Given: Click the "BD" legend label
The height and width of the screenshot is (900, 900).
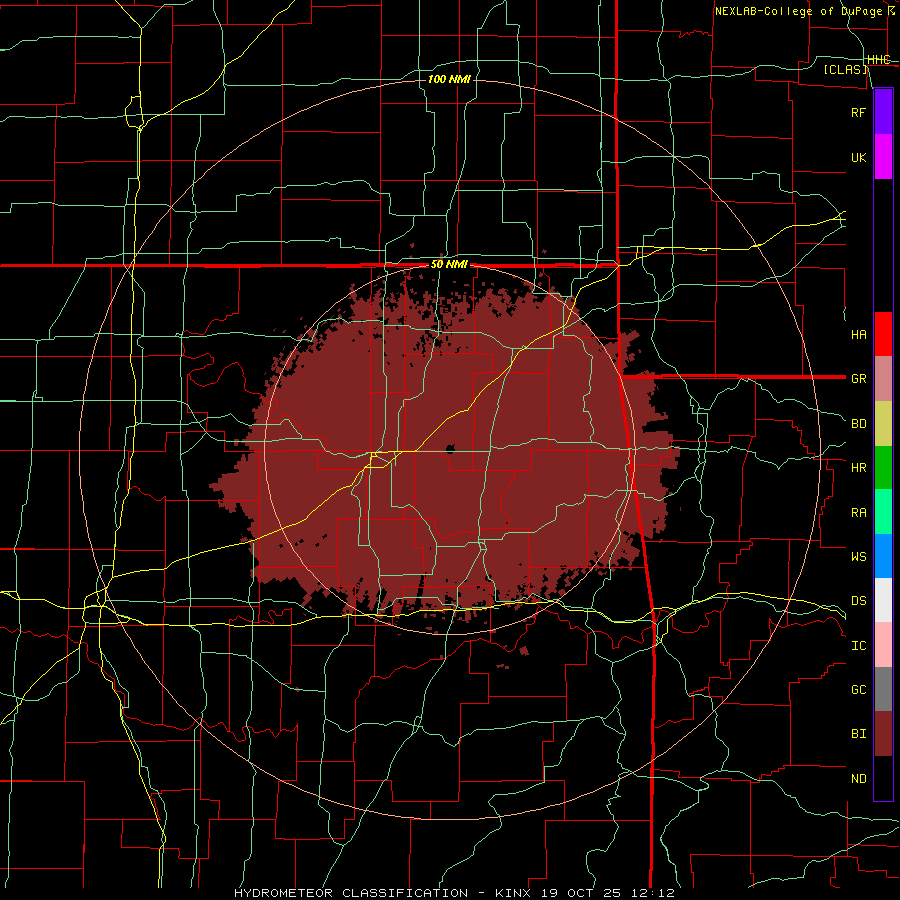Looking at the screenshot, I should click(859, 424).
